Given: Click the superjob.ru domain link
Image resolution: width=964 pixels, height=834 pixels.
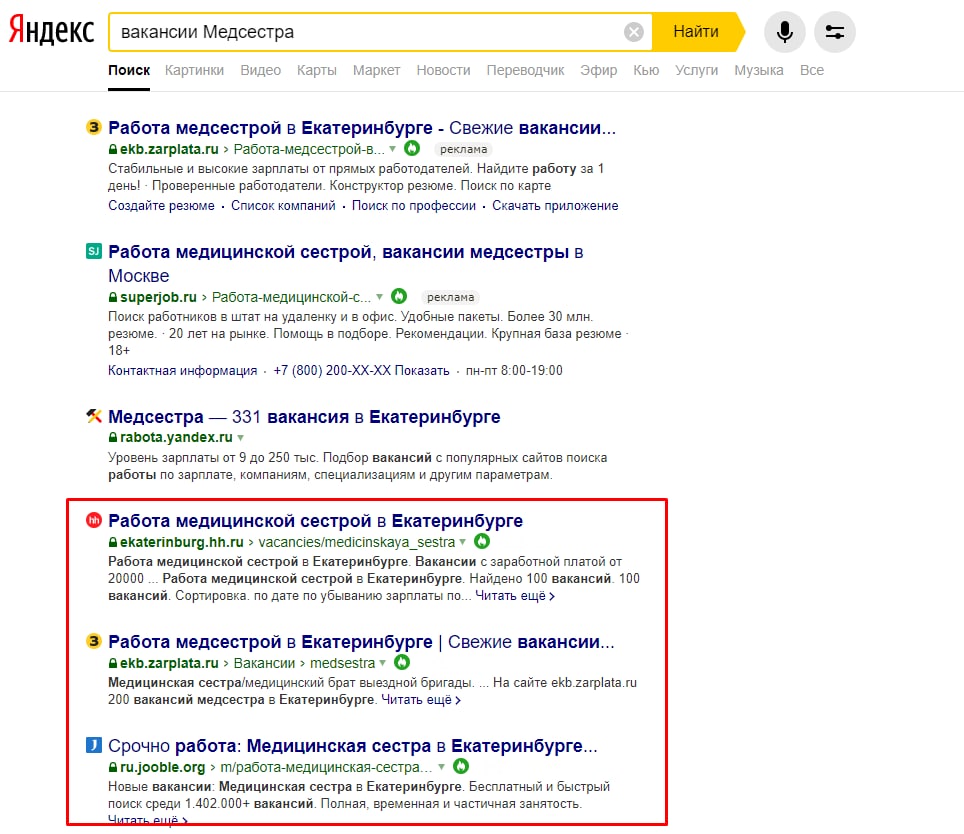Looking at the screenshot, I should pos(158,297).
